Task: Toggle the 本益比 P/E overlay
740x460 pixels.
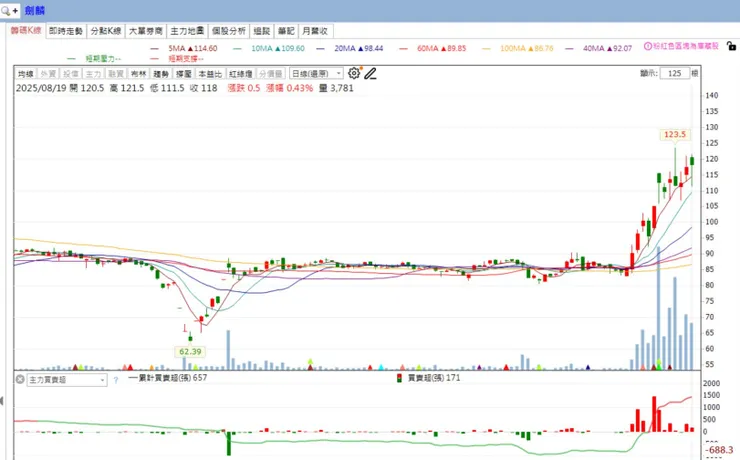Action: click(x=210, y=74)
